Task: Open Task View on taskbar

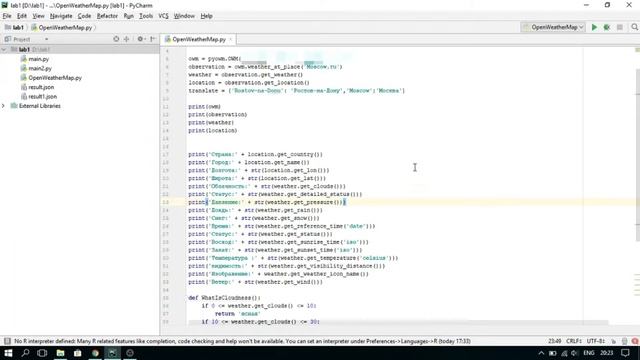Action: coord(42,353)
